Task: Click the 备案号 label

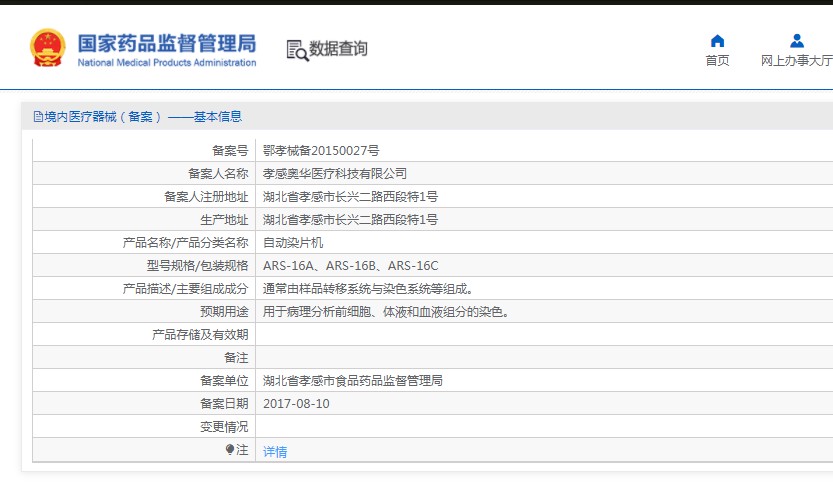Action: [x=230, y=151]
